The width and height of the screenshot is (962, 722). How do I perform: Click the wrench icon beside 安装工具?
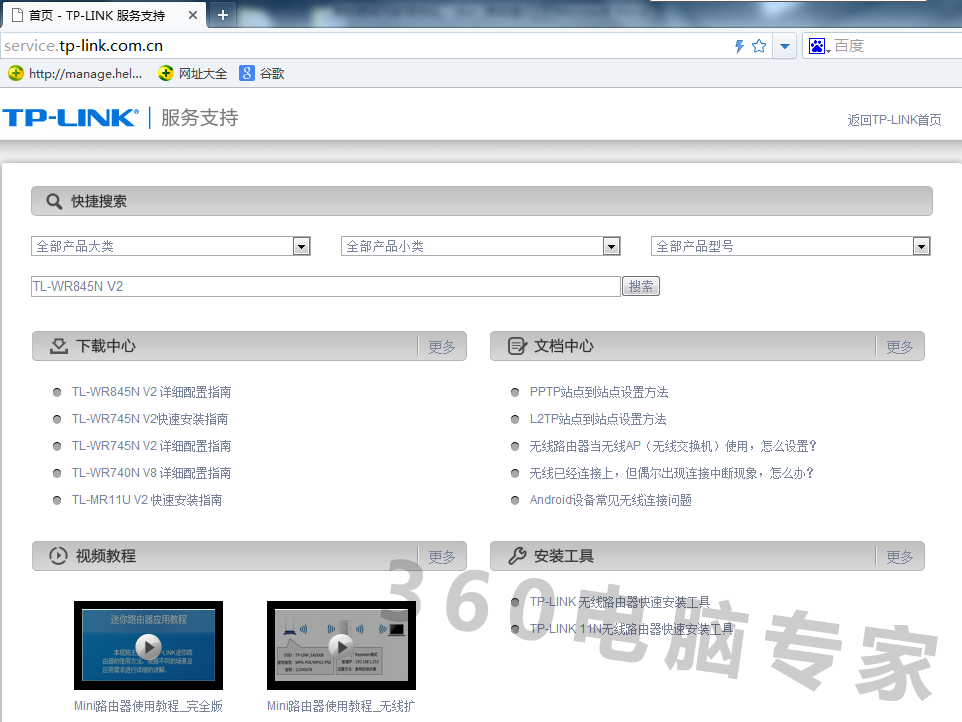[517, 556]
